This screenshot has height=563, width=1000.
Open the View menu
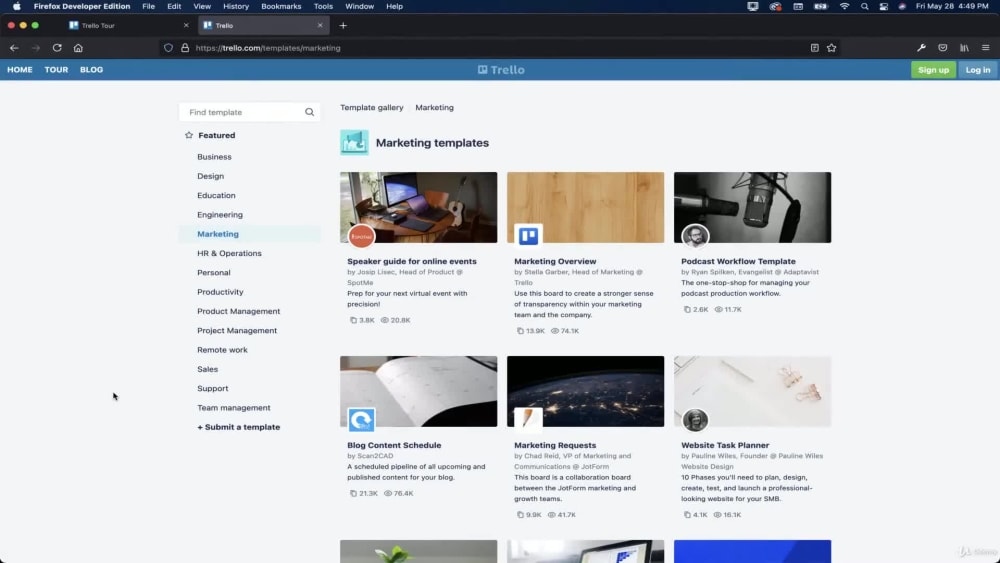pos(202,6)
